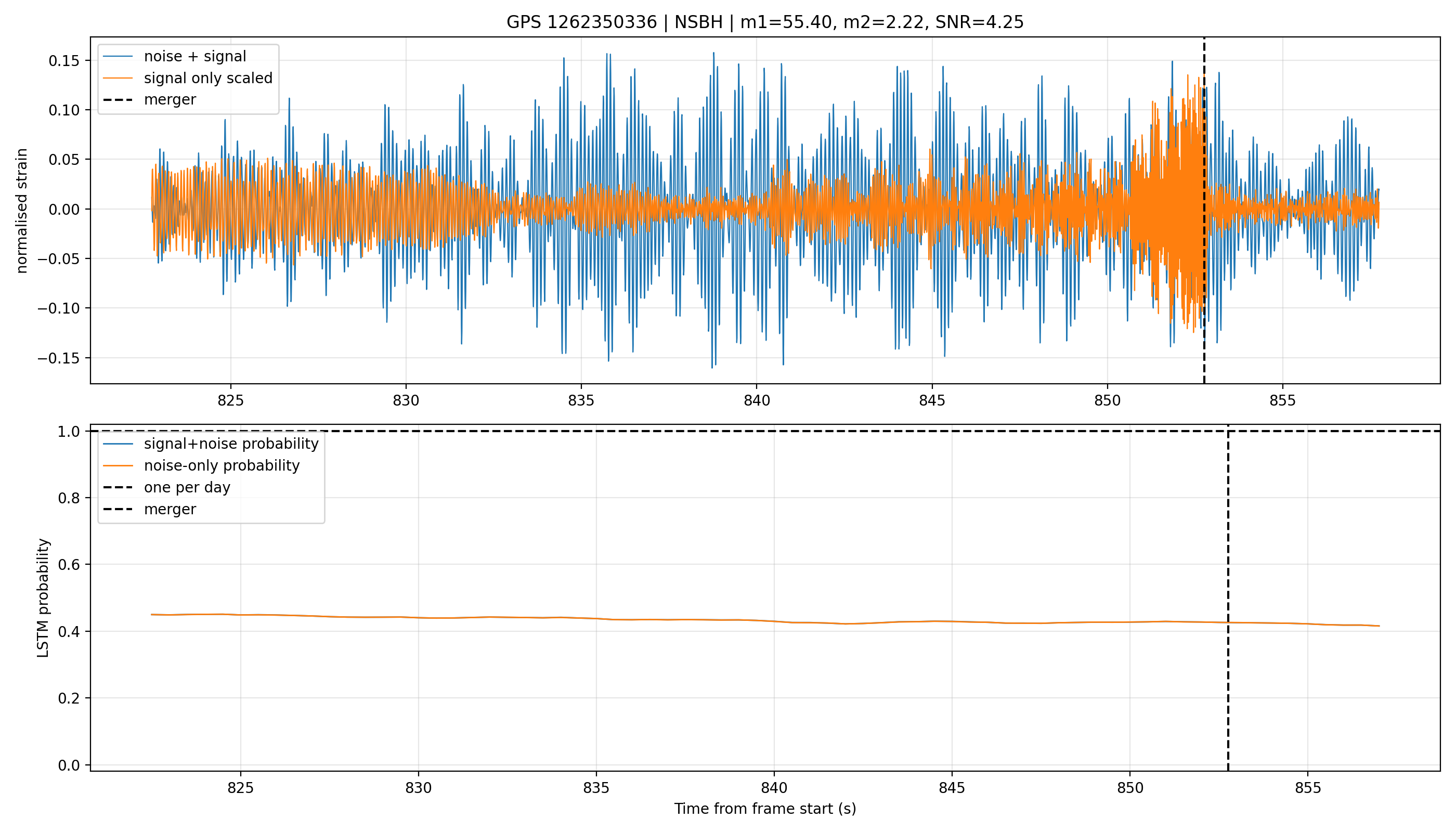Click the 0.6 tick on probability axis
Viewport: 1456px width, 832px height.
pyautogui.click(x=69, y=565)
